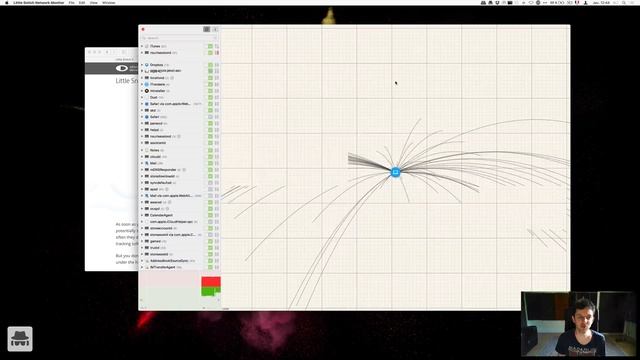Click the blue computer node in map

click(395, 172)
